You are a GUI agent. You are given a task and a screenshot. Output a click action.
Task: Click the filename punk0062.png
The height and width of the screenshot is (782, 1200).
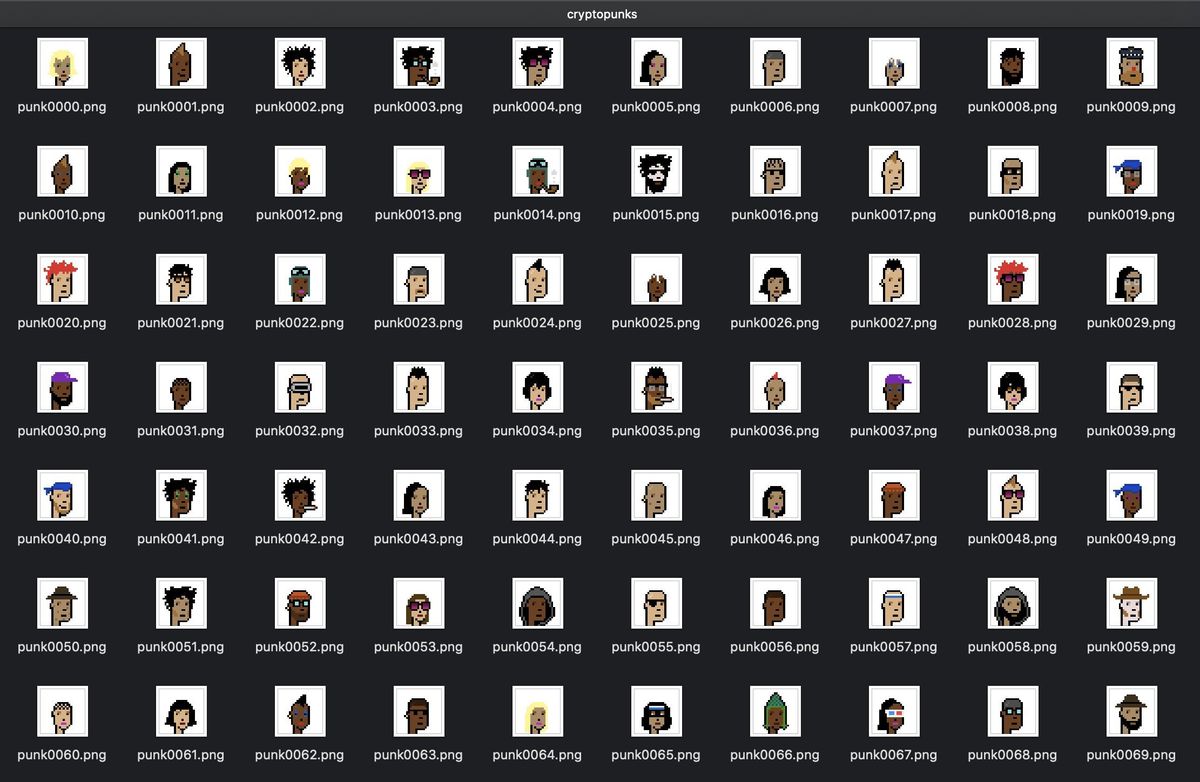(299, 755)
